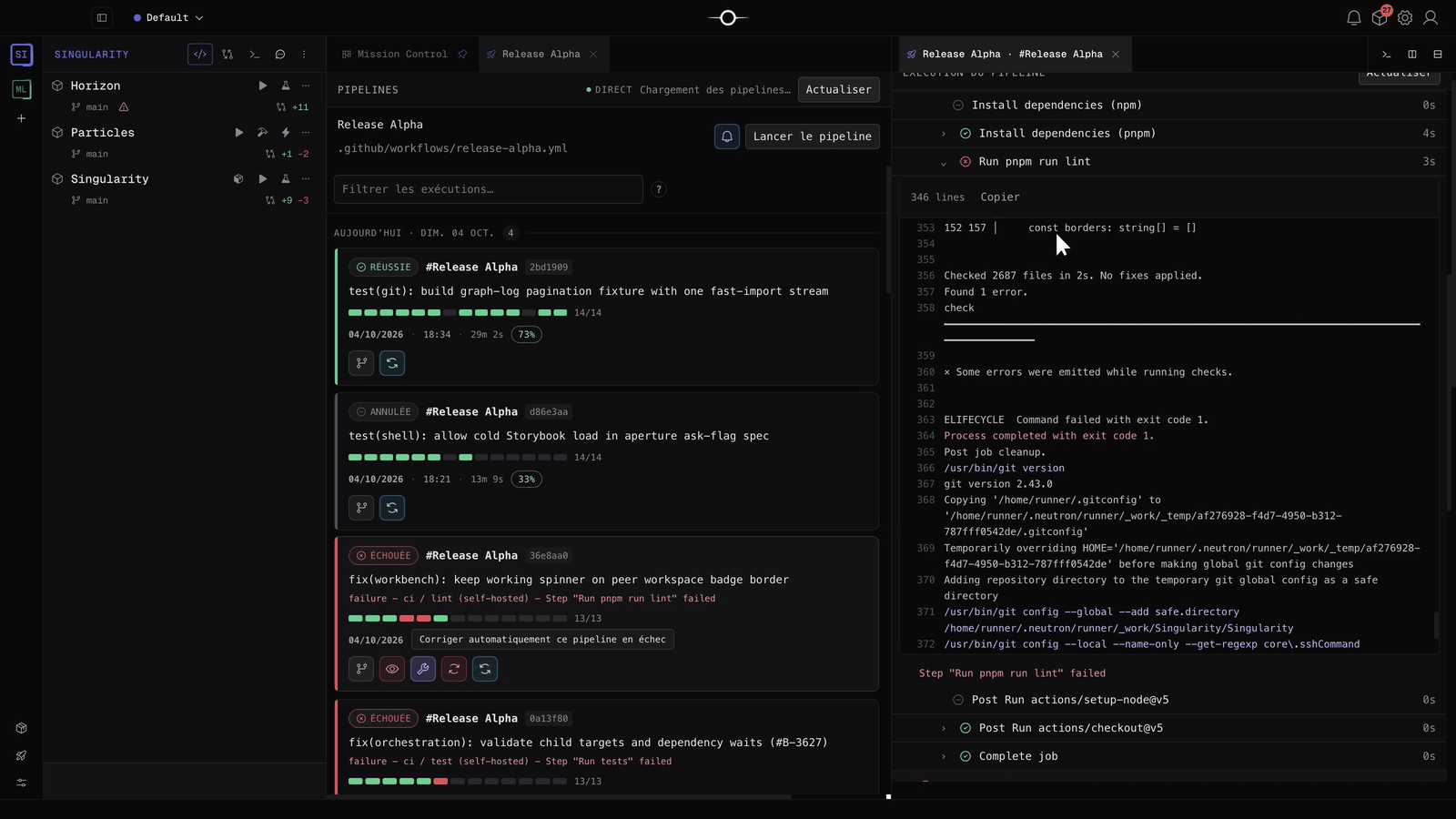Click the 73% progress badge on run 2bd1909
The image size is (1456, 819).
coord(526,335)
